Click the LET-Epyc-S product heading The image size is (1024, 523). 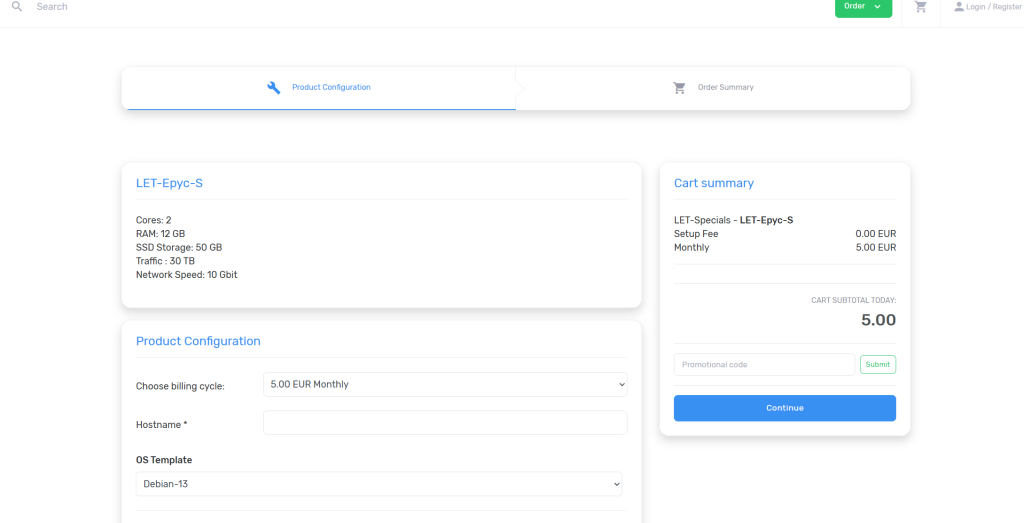tap(169, 183)
